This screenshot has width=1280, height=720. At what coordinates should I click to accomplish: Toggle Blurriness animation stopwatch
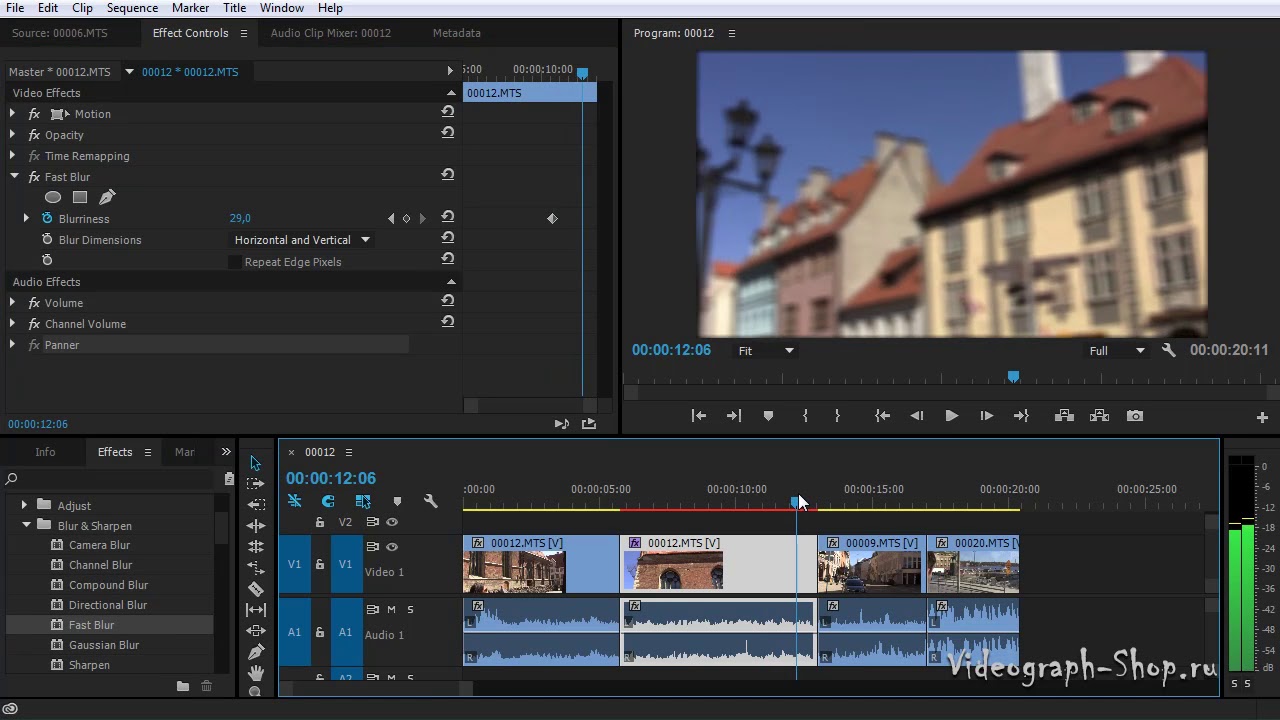click(47, 218)
